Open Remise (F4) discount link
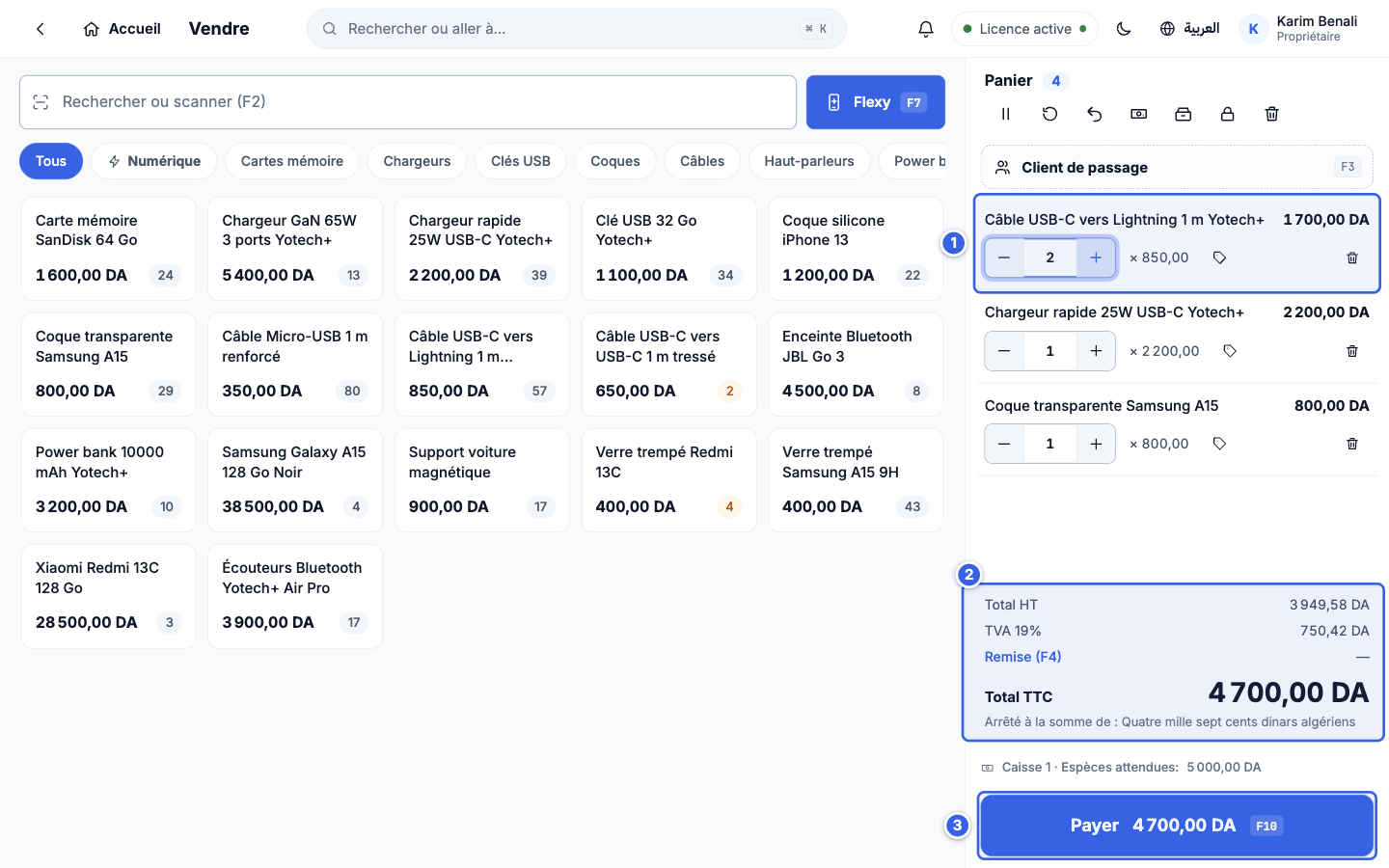 click(1022, 657)
